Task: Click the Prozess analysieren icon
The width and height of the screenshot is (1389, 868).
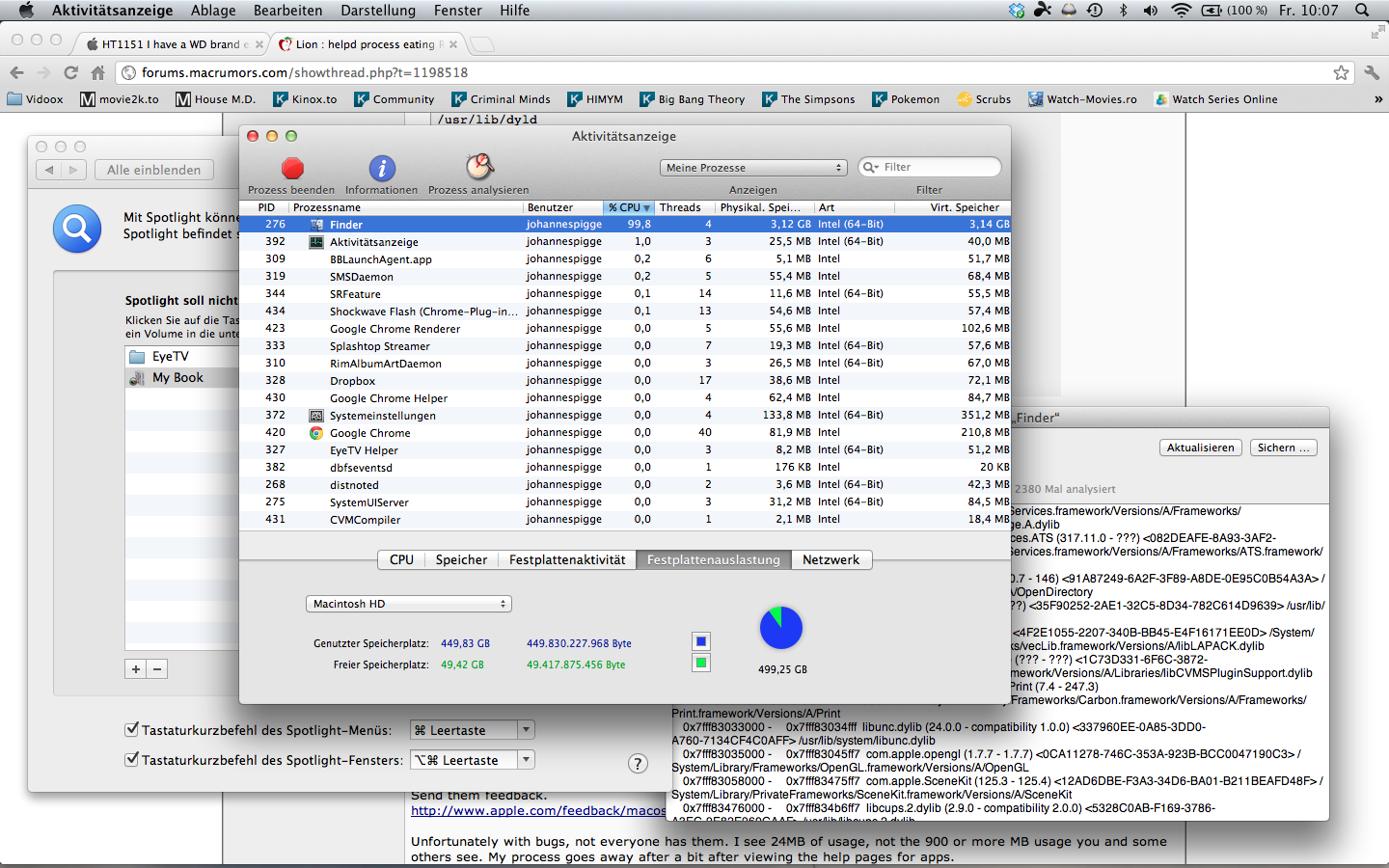Action: [479, 167]
